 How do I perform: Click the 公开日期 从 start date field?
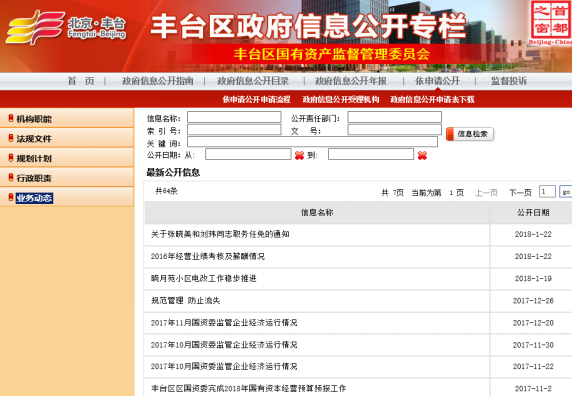point(248,154)
